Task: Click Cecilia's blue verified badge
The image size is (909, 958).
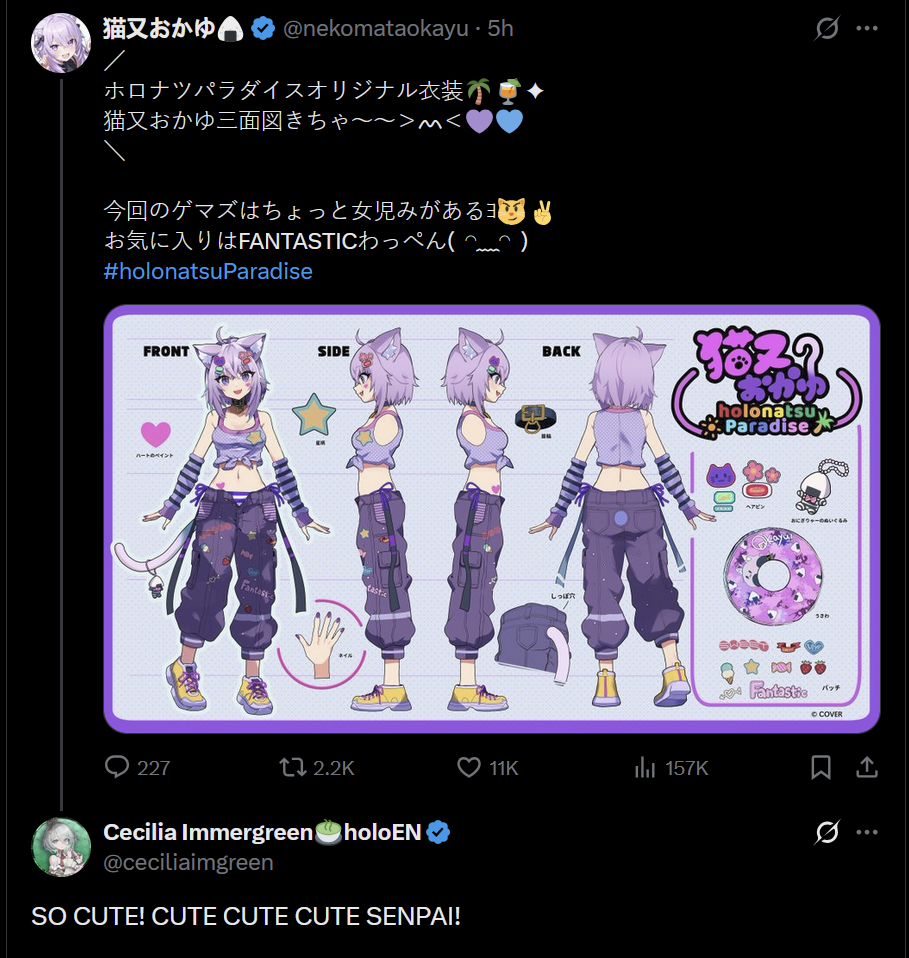Action: tap(438, 832)
